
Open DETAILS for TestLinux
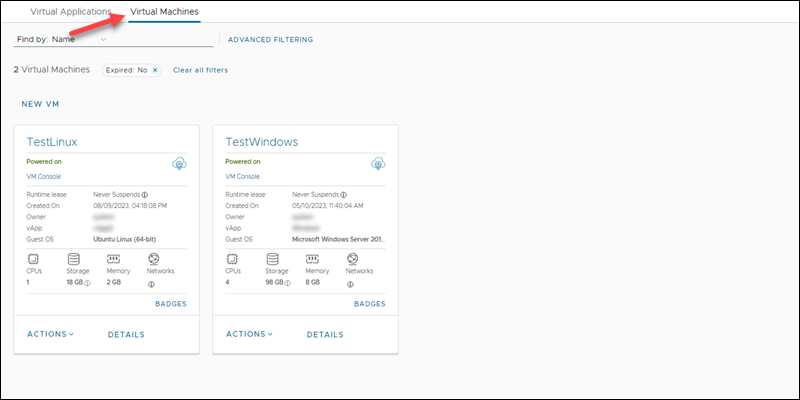pos(126,335)
